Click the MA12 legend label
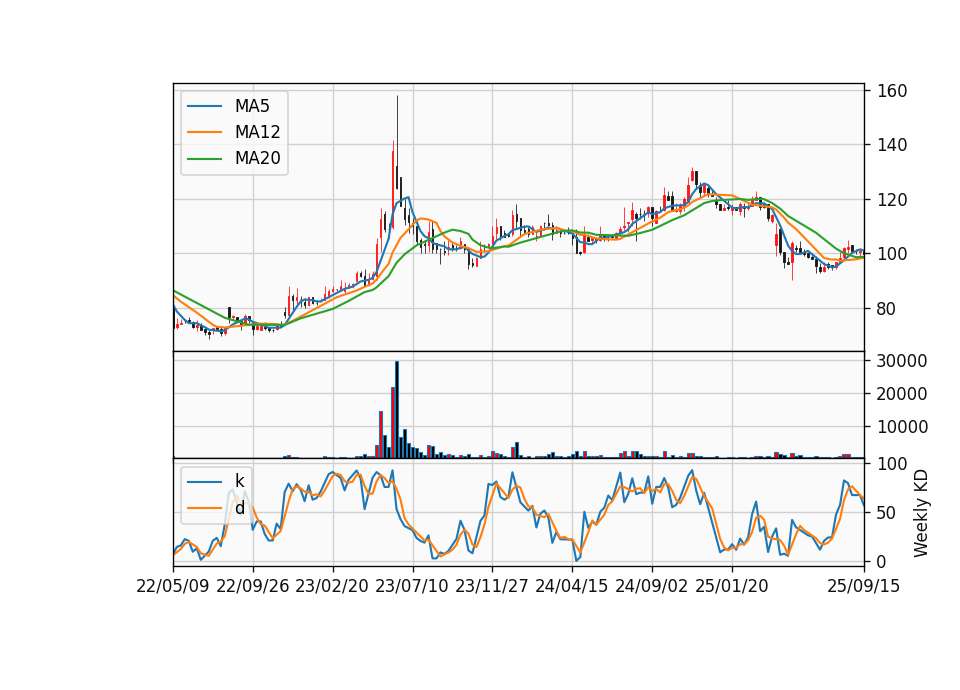This screenshot has height=690, width=960. coord(257,132)
